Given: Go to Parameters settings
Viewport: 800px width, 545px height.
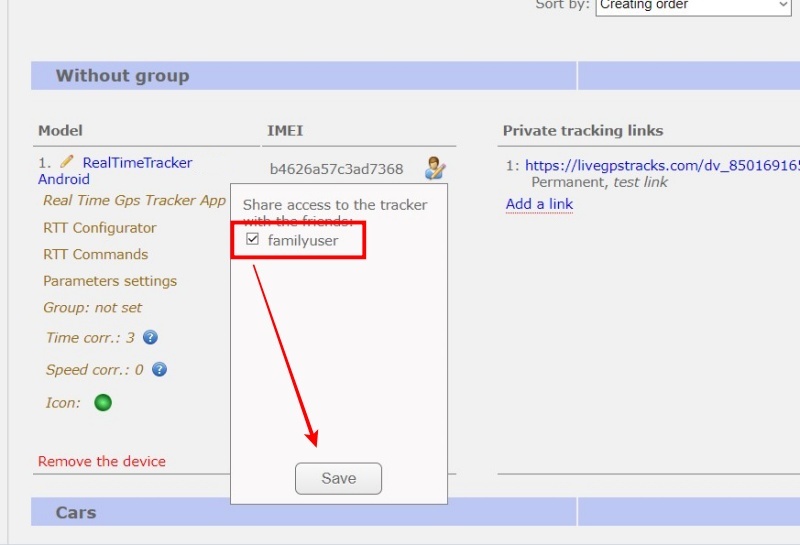Looking at the screenshot, I should click(110, 281).
